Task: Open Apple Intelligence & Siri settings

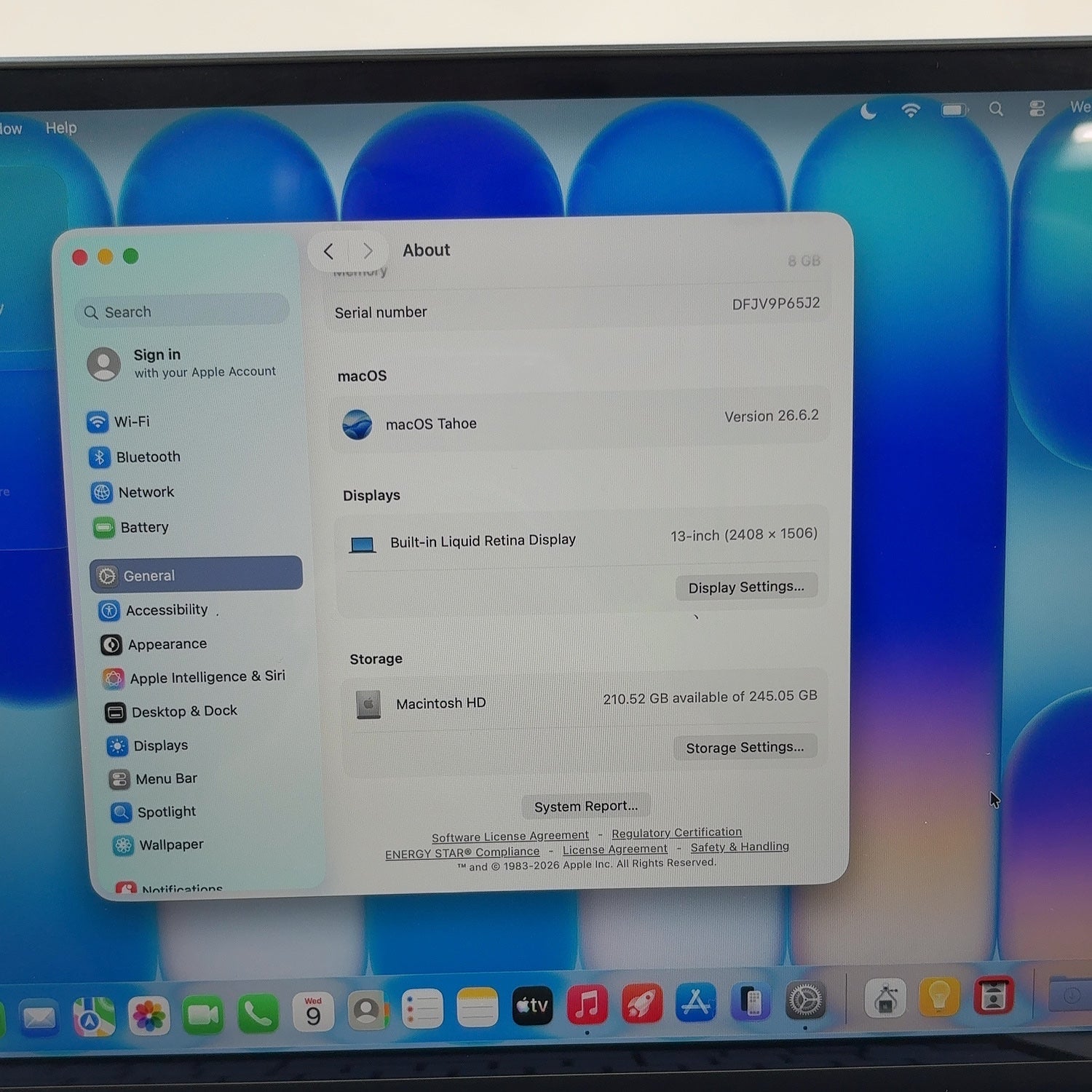Action: tap(195, 678)
